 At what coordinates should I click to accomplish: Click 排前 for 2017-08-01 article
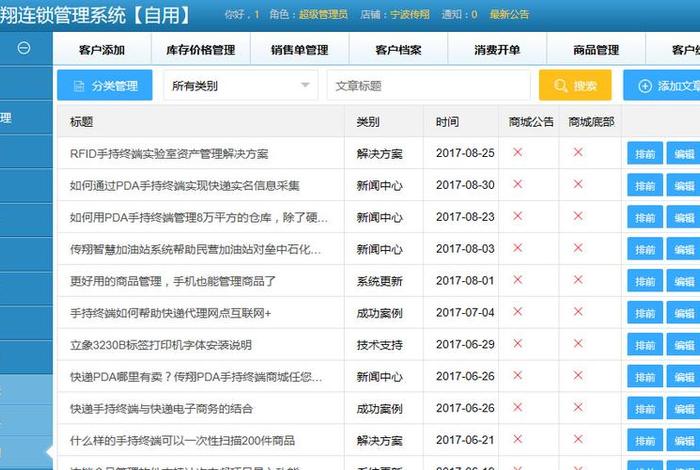pos(645,281)
